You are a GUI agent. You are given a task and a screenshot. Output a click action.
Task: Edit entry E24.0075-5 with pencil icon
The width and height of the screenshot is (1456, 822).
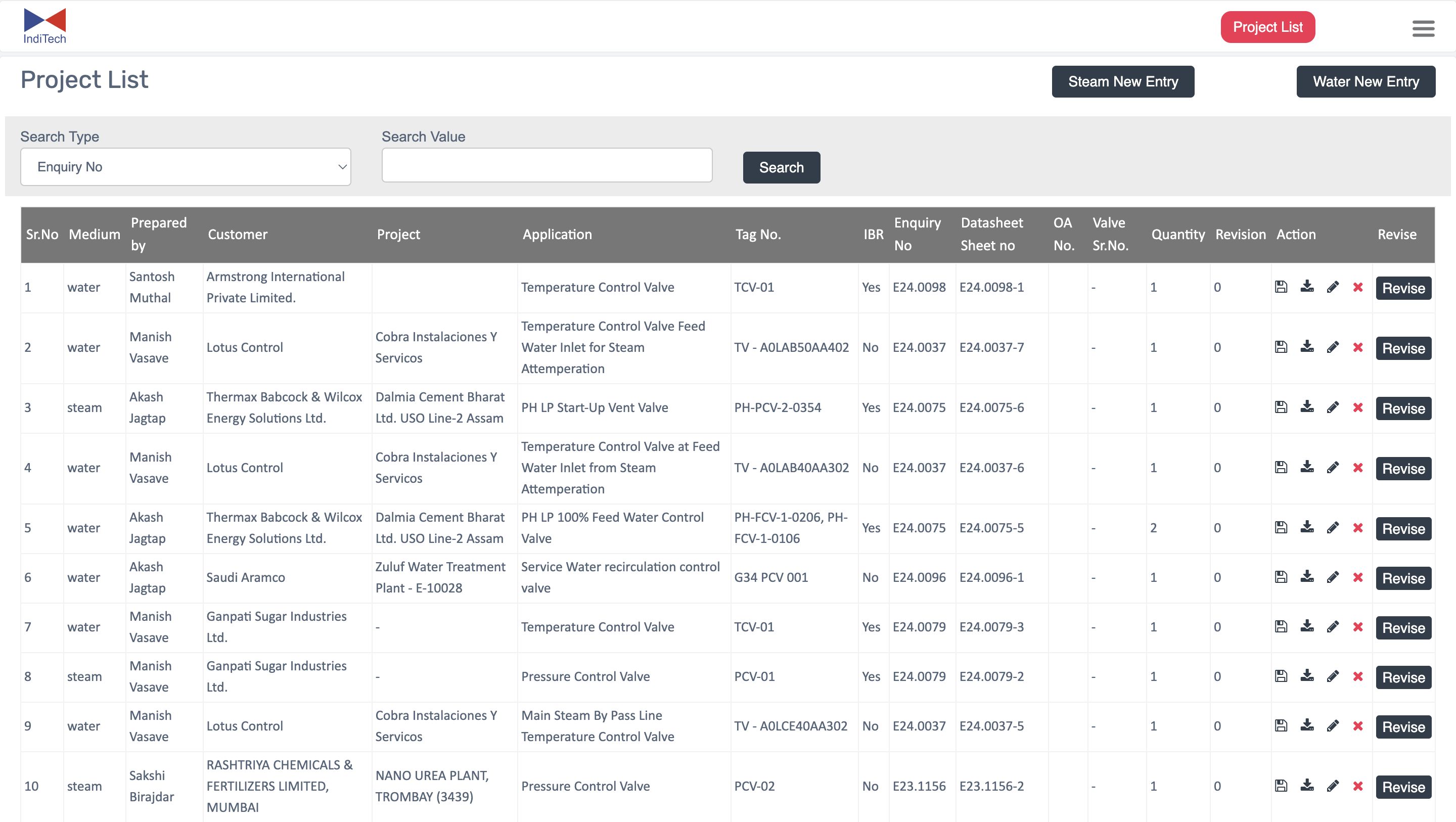1333,527
